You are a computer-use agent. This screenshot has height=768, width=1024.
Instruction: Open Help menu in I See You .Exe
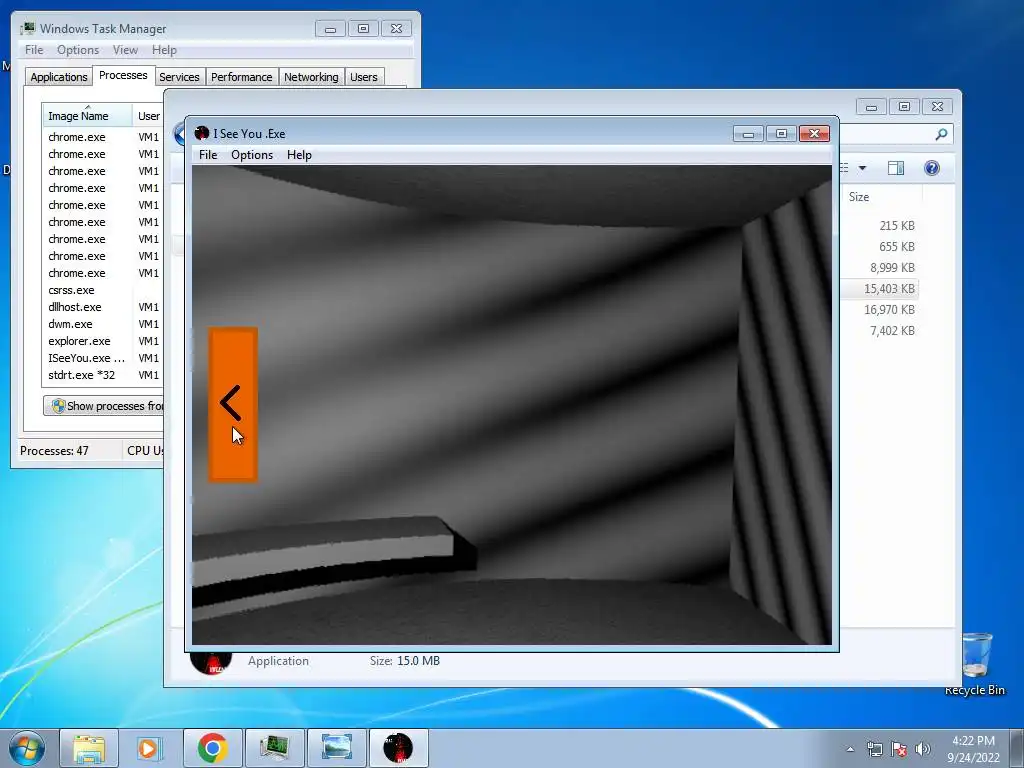[x=299, y=155]
